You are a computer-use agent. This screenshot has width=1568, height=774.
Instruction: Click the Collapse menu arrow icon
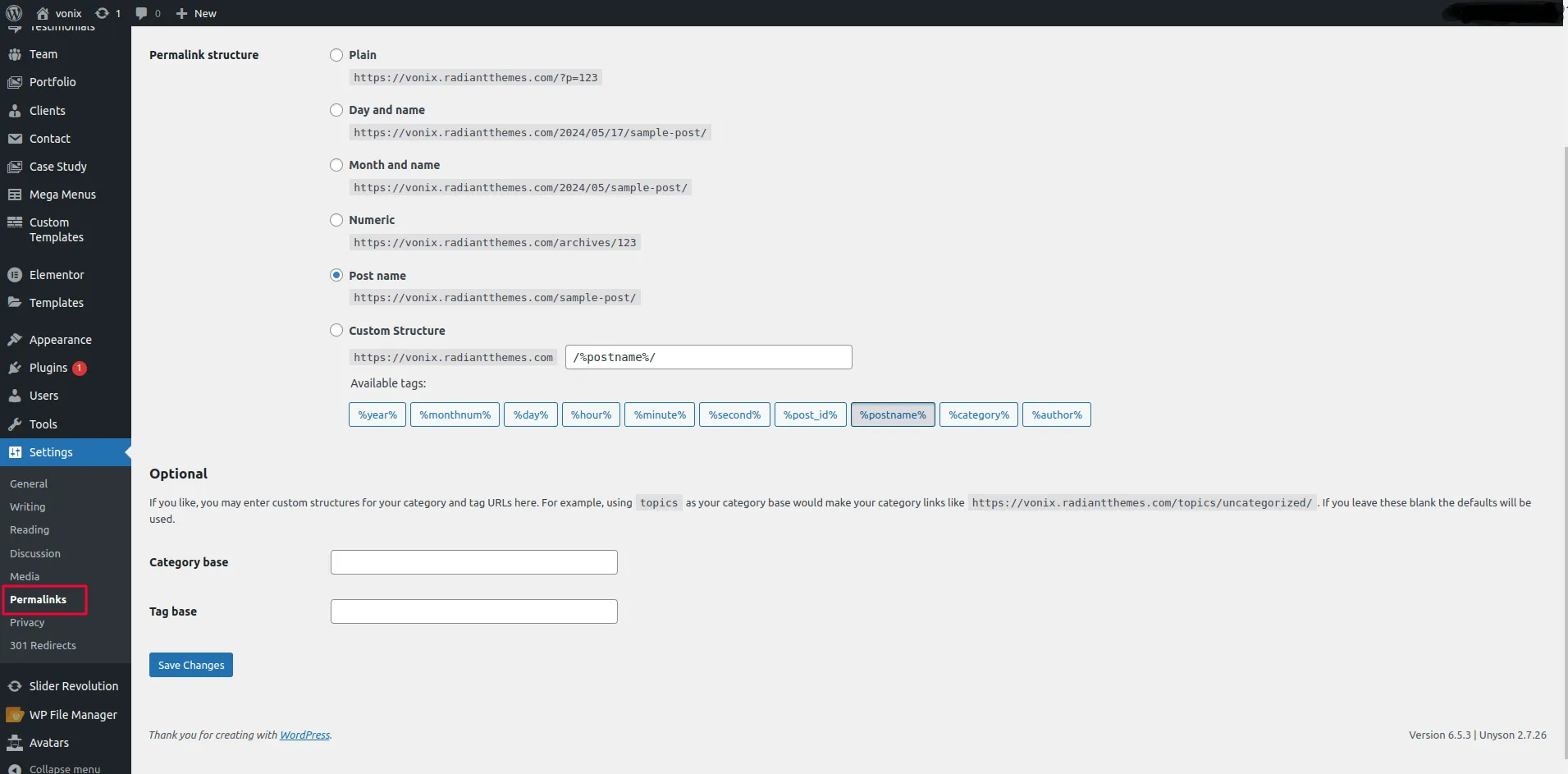[15, 769]
